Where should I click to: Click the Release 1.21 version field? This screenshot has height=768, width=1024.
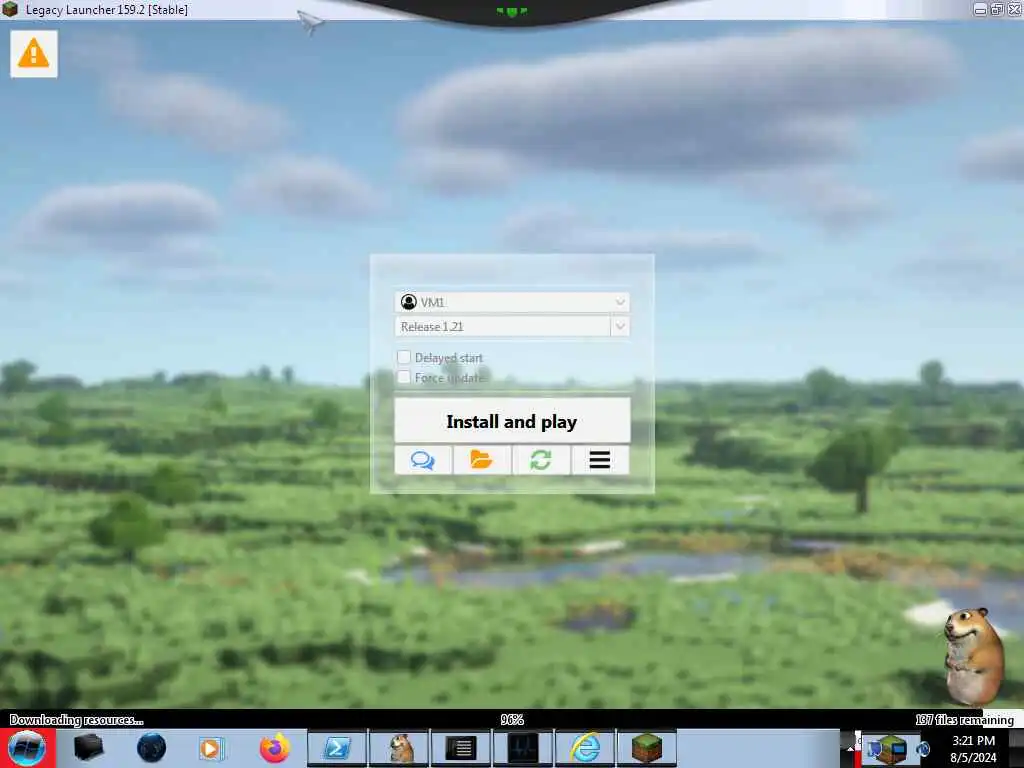tap(502, 327)
